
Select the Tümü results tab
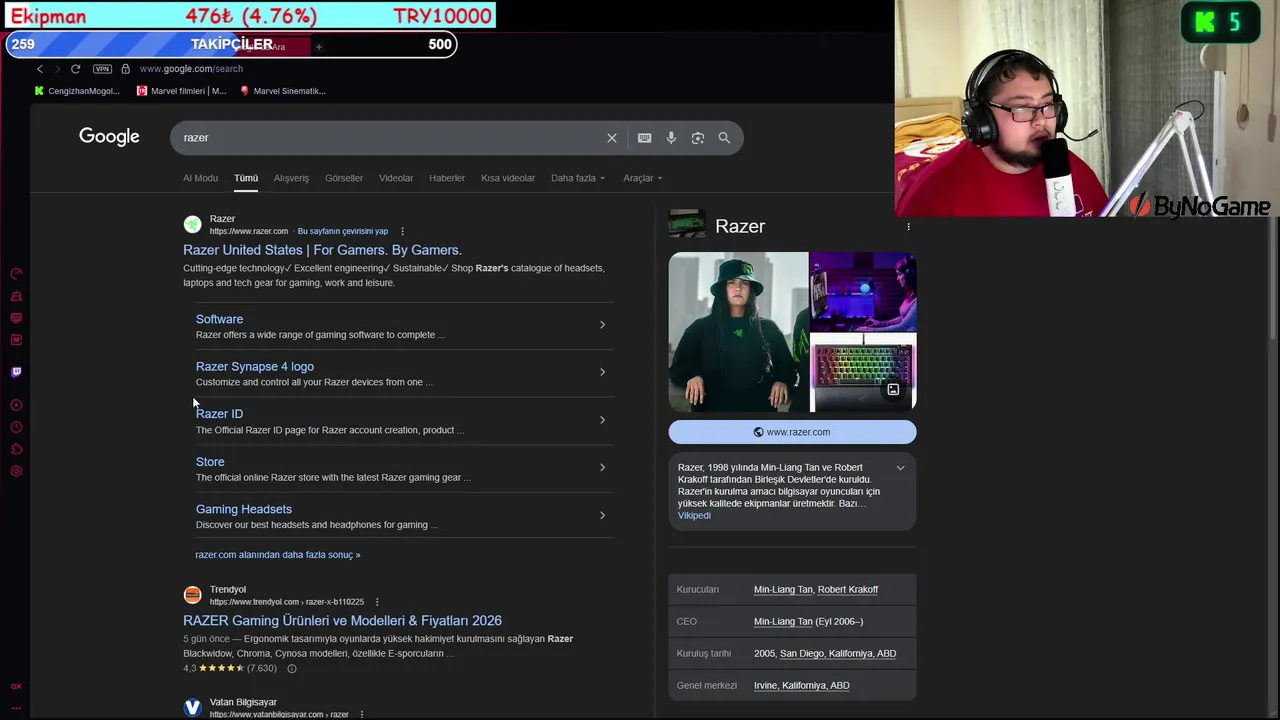point(246,178)
